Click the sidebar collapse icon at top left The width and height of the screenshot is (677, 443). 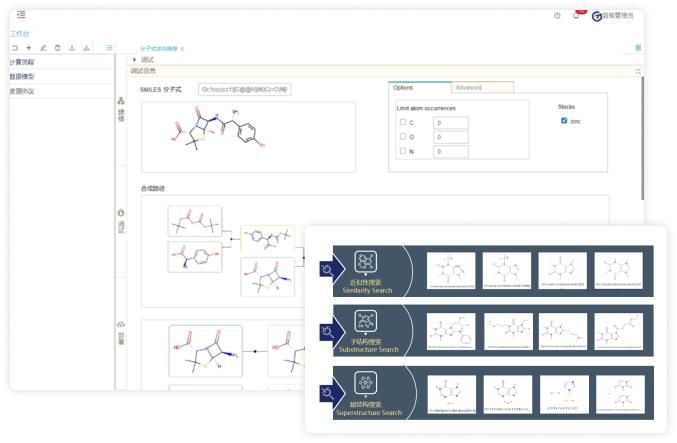pos(21,14)
